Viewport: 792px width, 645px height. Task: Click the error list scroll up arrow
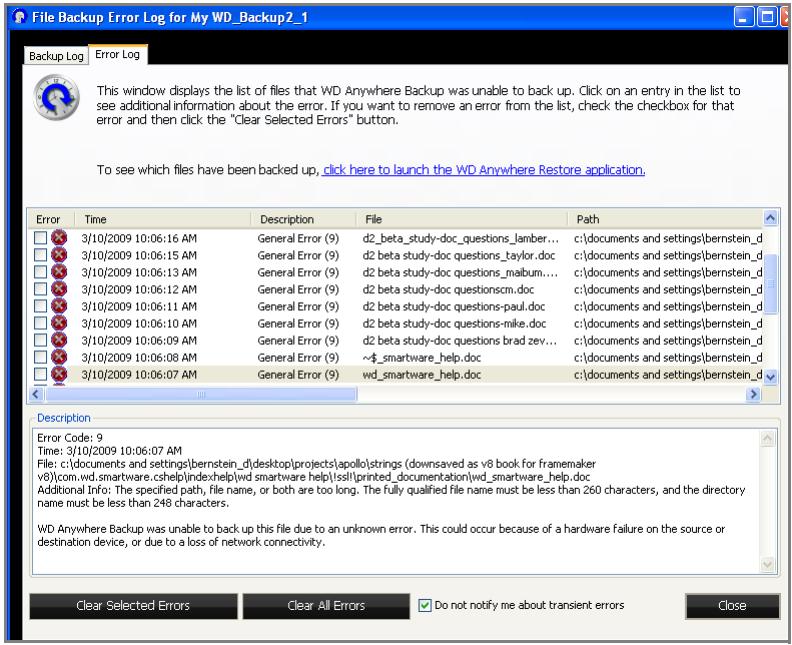[770, 218]
